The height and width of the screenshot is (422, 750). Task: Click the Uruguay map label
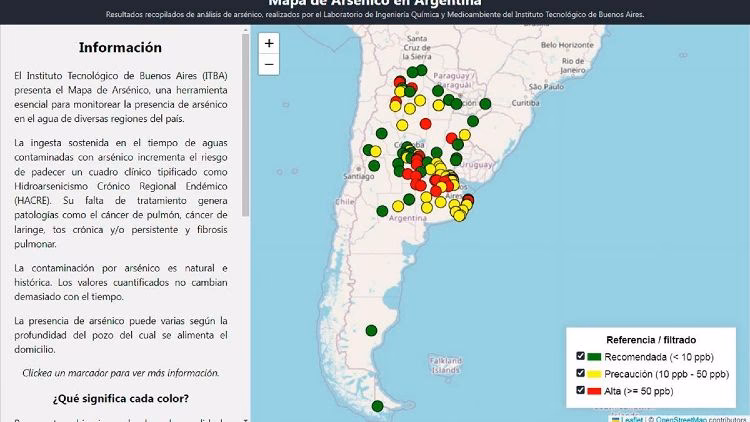click(x=476, y=165)
